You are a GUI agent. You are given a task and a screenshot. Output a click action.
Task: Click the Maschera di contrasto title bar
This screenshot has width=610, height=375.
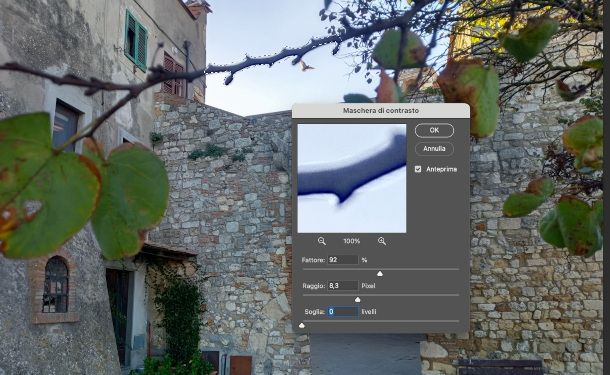pyautogui.click(x=381, y=110)
